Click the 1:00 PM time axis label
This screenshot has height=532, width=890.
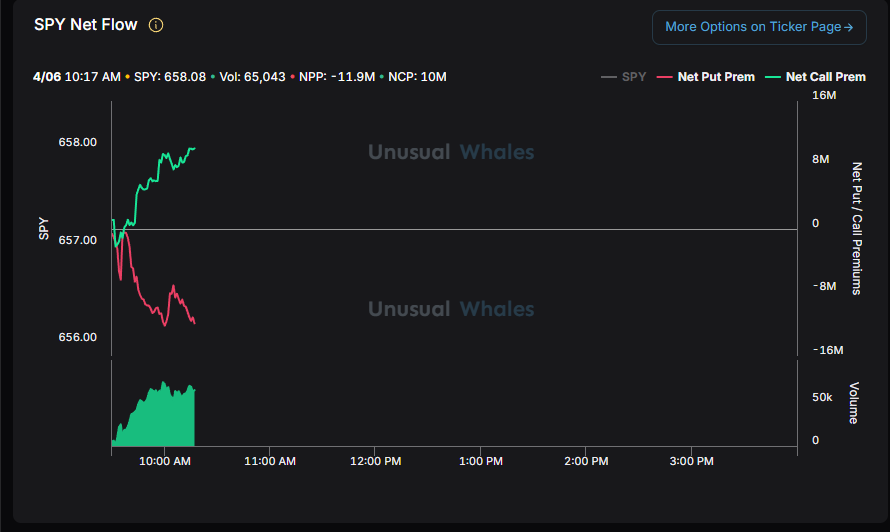481,461
